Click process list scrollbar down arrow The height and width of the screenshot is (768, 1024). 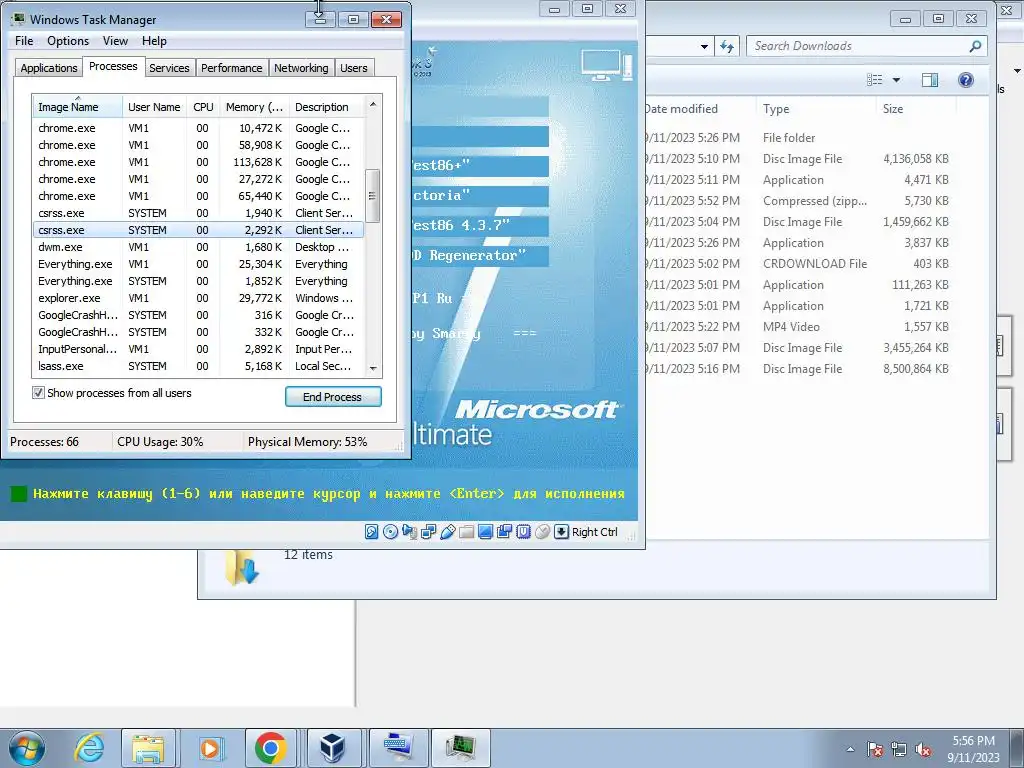tap(373, 368)
